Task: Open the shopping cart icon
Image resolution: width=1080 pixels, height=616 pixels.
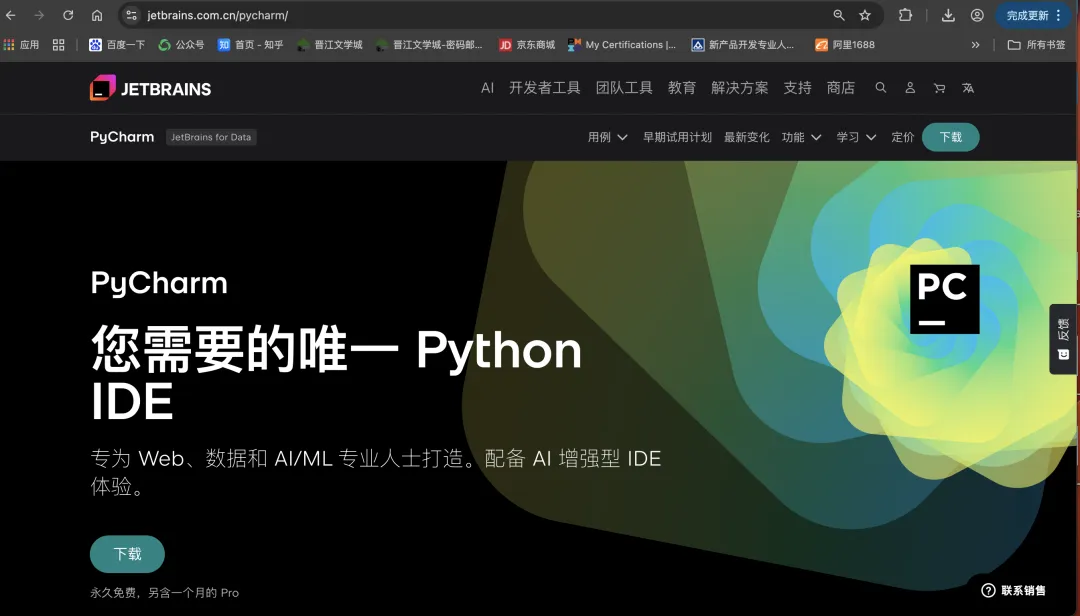Action: 939,88
